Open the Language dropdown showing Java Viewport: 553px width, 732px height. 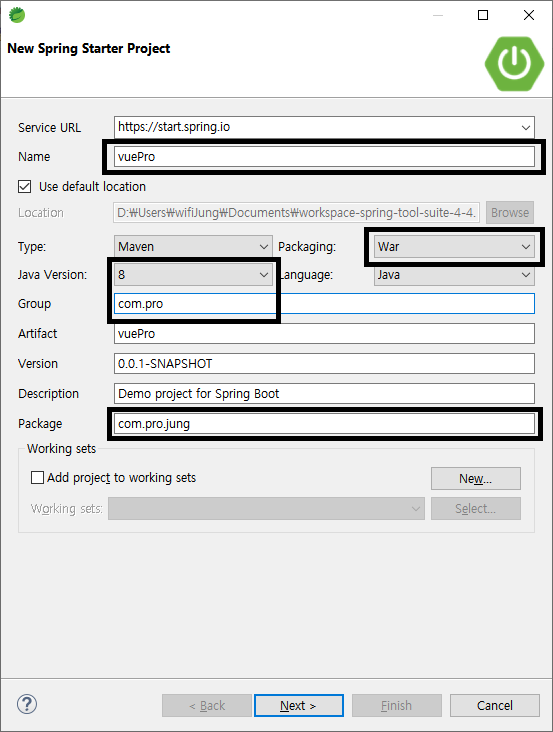(x=454, y=274)
